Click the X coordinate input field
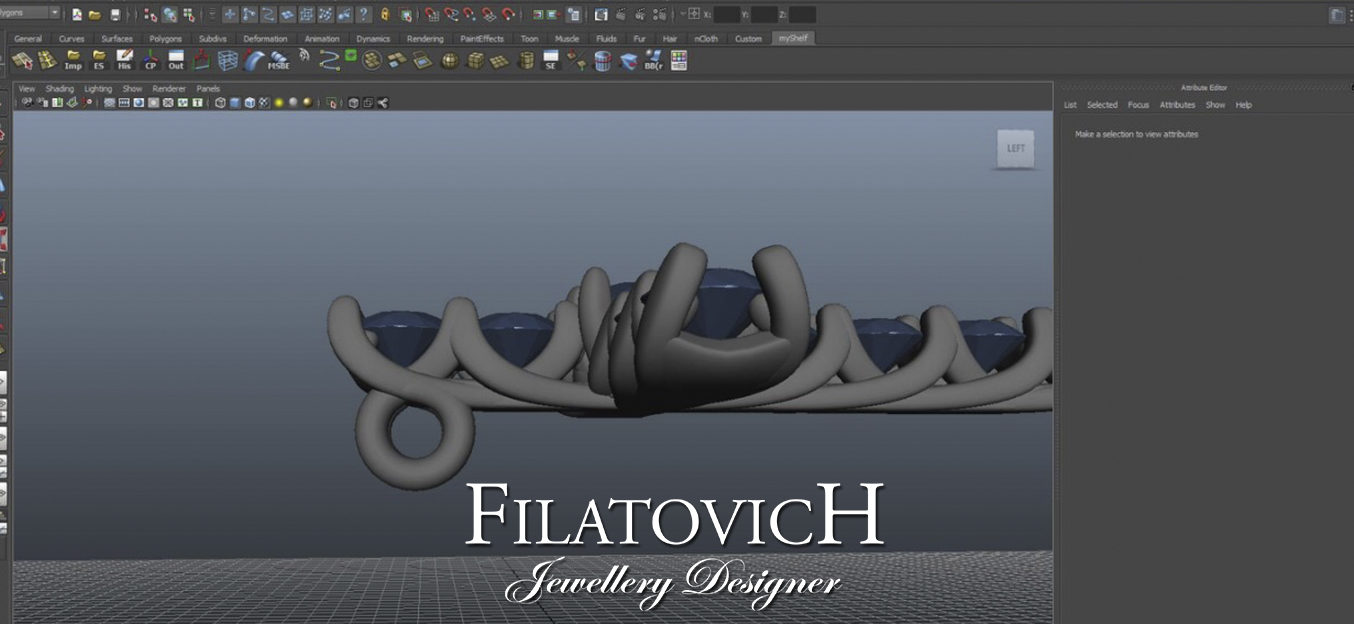 pos(727,14)
